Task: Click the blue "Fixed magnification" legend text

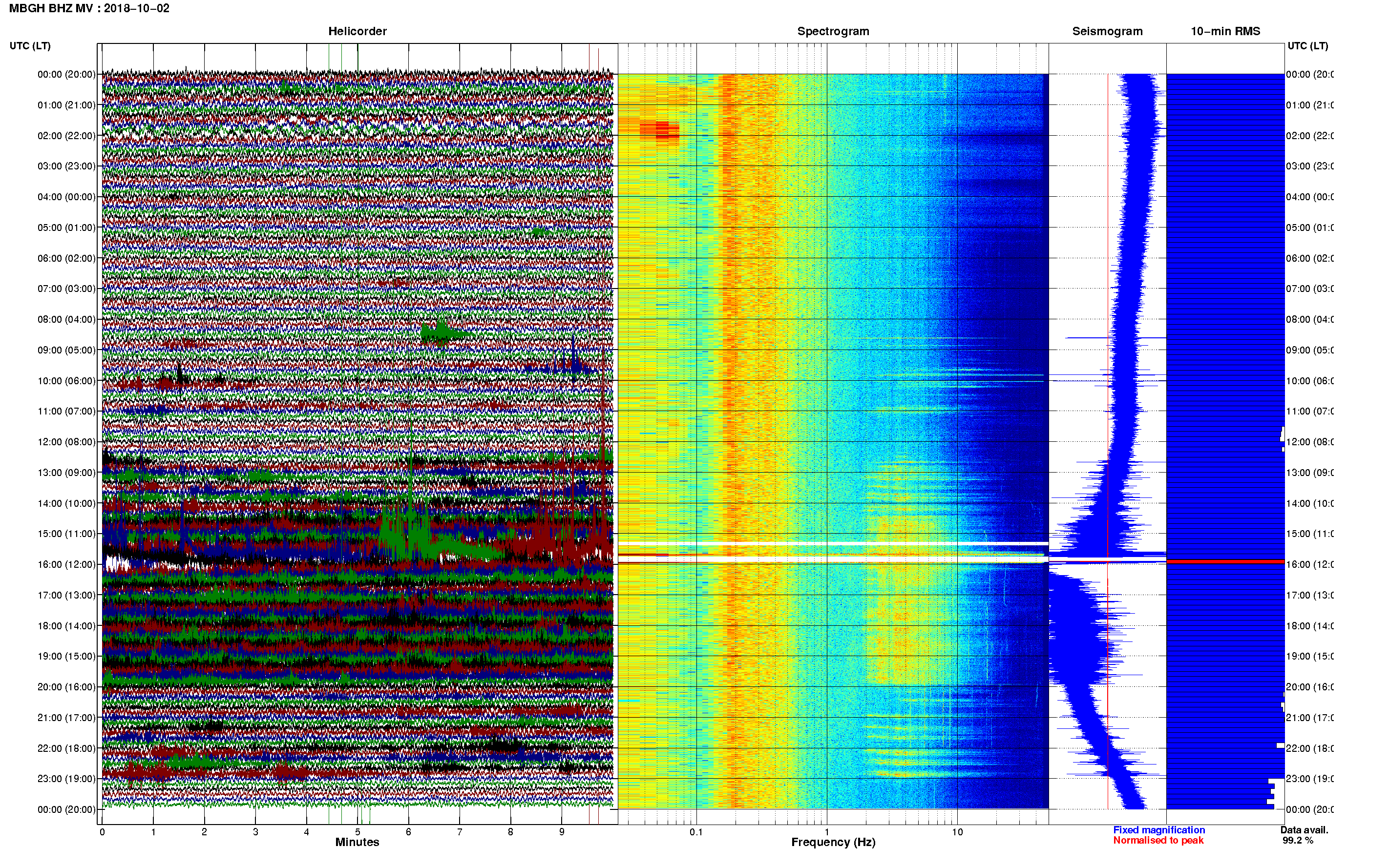Action: point(1159,830)
